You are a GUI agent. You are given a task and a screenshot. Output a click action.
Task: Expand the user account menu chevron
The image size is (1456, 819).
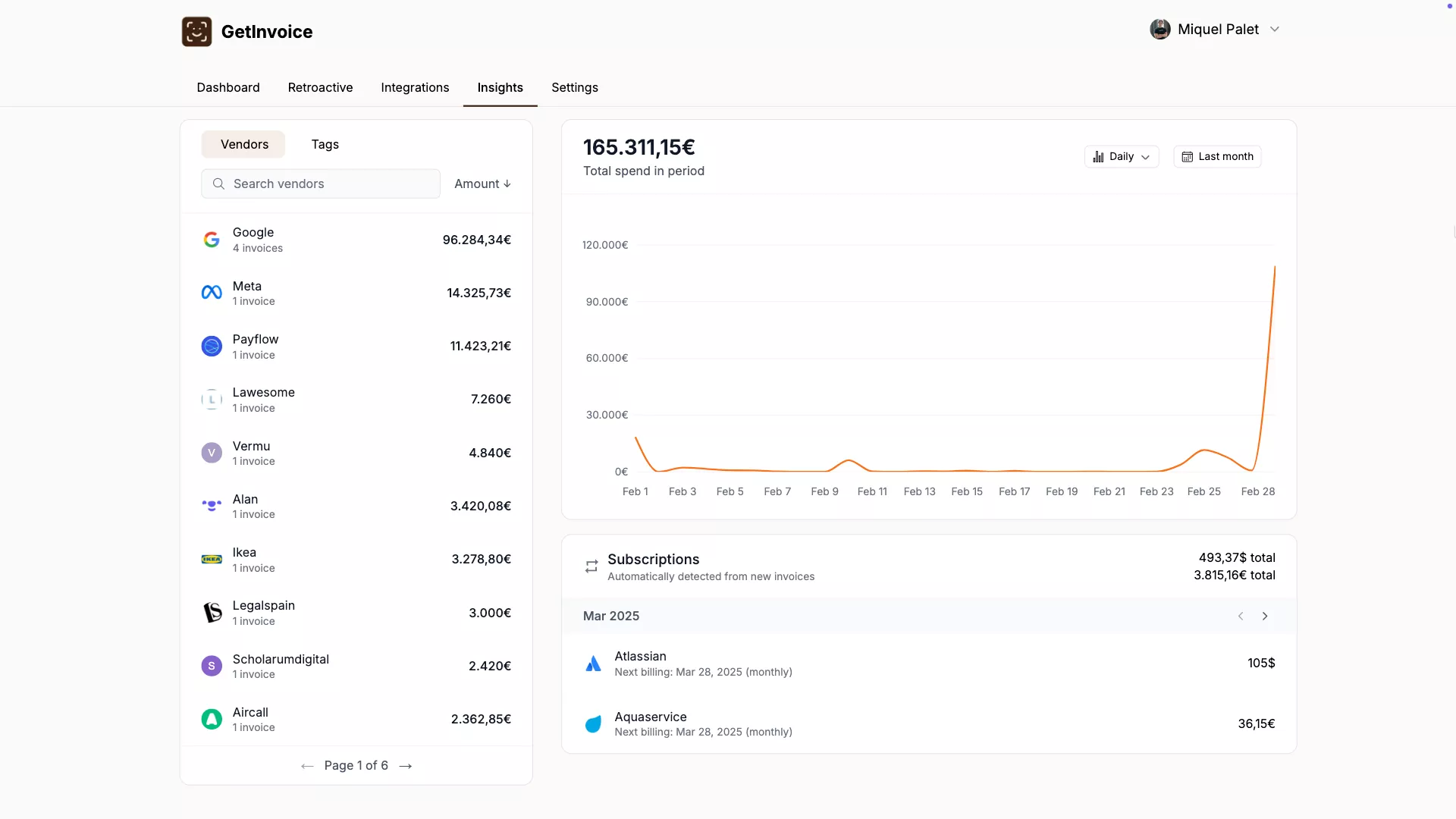(1275, 30)
